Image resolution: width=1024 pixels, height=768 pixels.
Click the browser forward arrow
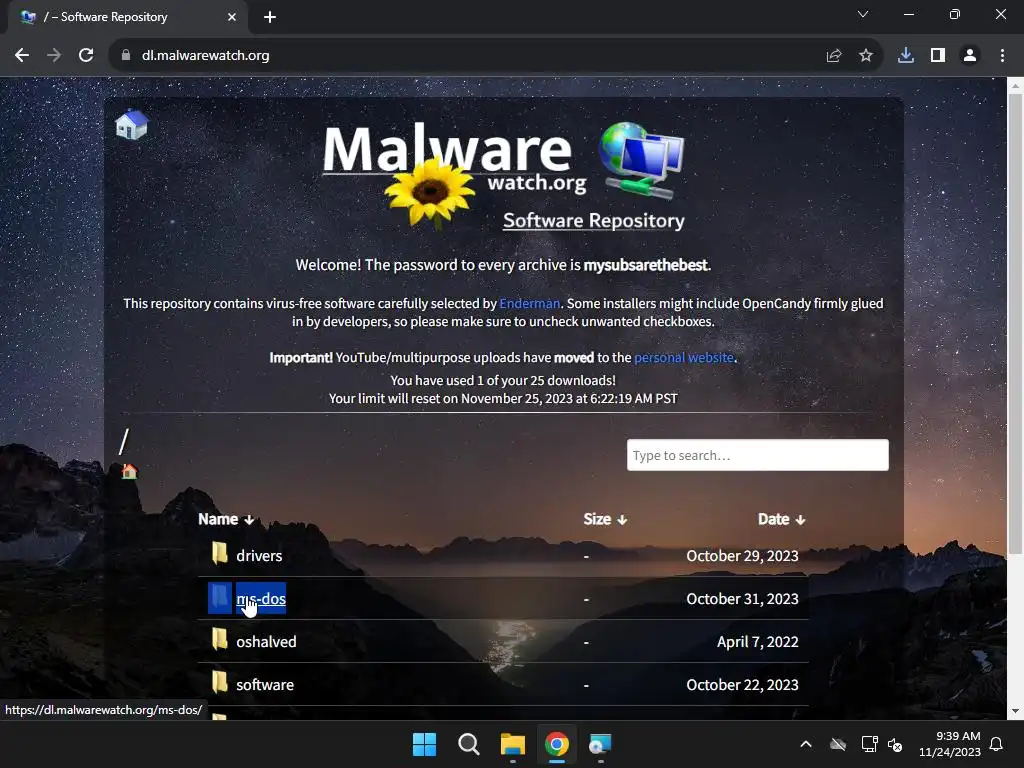coord(54,56)
